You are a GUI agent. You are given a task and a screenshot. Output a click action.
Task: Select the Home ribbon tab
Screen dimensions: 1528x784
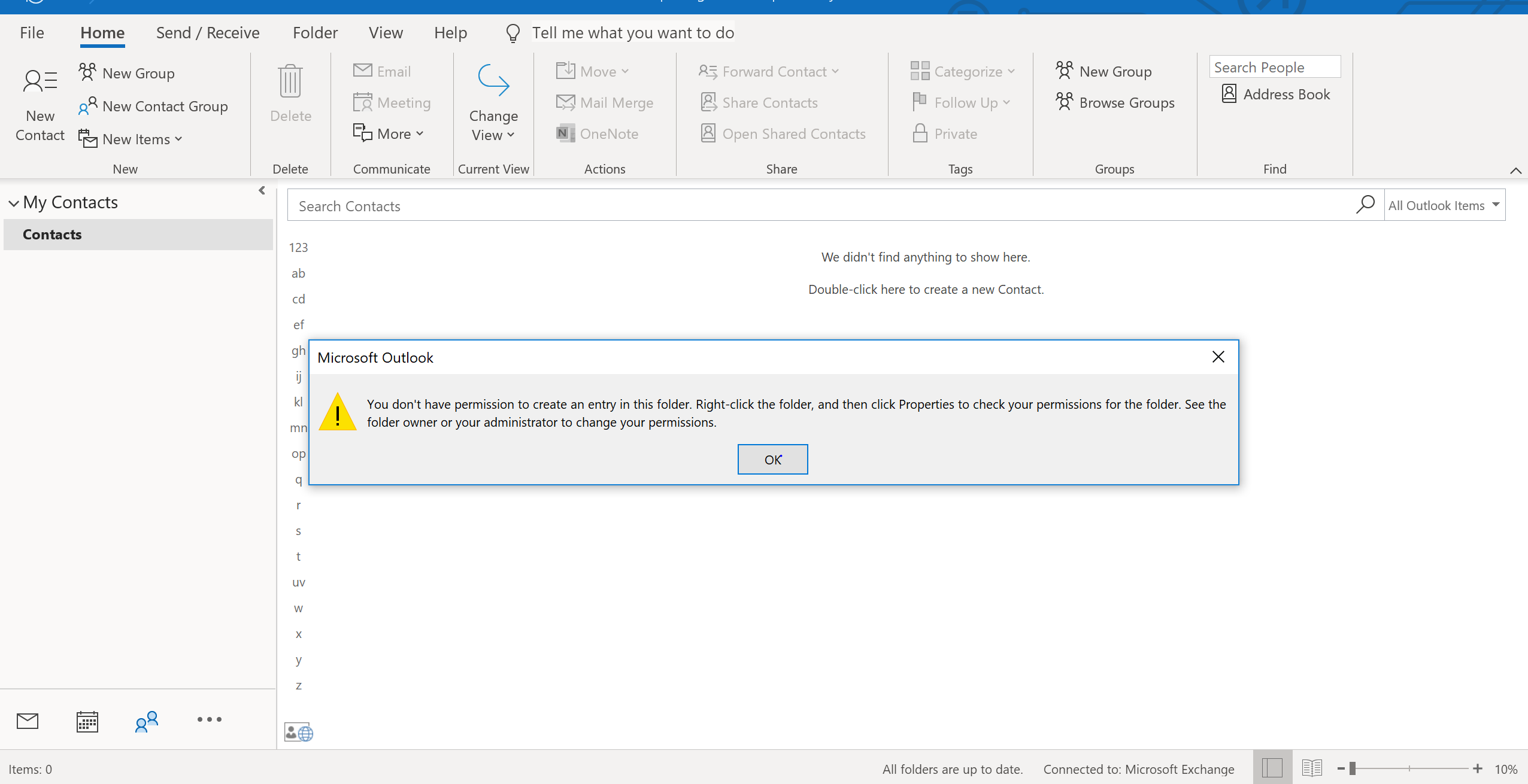pyautogui.click(x=102, y=32)
